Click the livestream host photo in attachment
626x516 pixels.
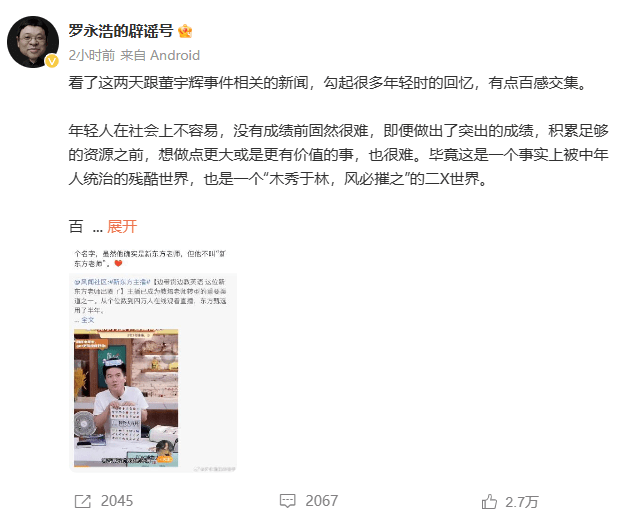[126, 398]
